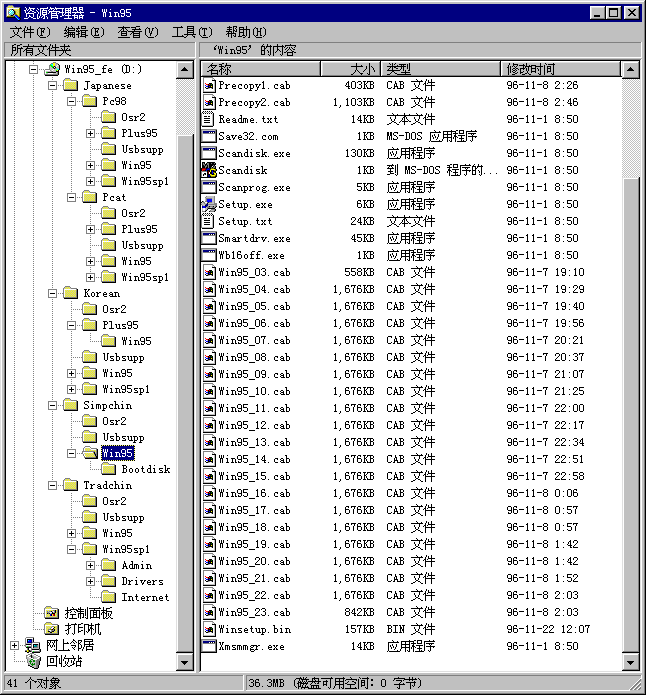Open the 帮助(H) menu
The width and height of the screenshot is (646, 695).
point(246,32)
